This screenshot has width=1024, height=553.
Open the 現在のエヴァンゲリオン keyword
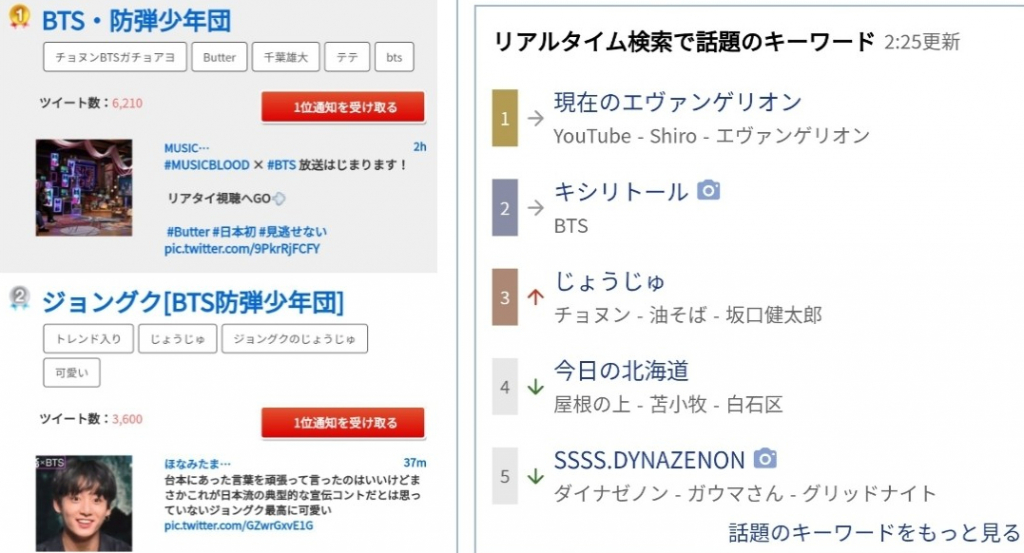click(678, 101)
